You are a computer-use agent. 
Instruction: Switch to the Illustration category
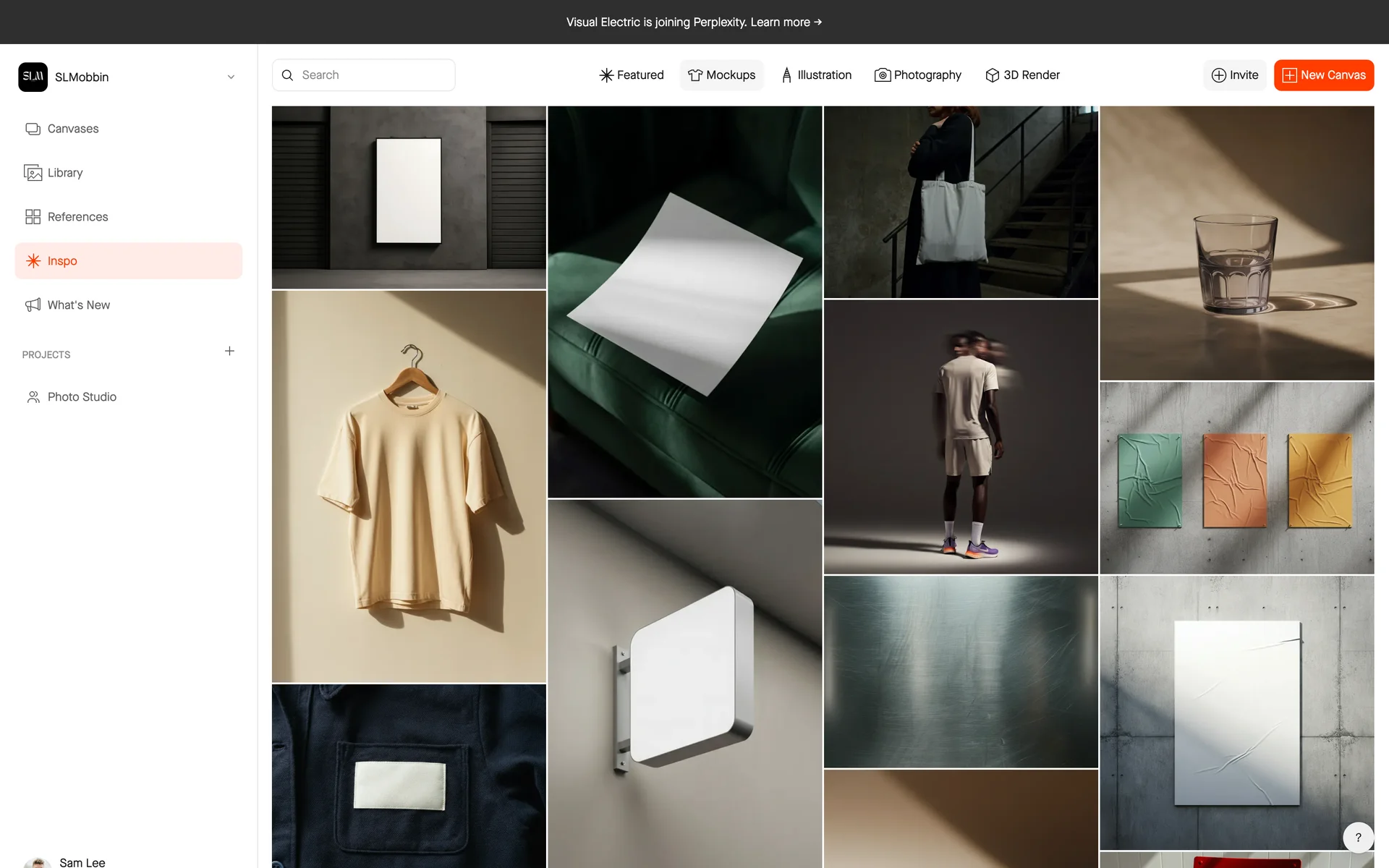point(816,75)
